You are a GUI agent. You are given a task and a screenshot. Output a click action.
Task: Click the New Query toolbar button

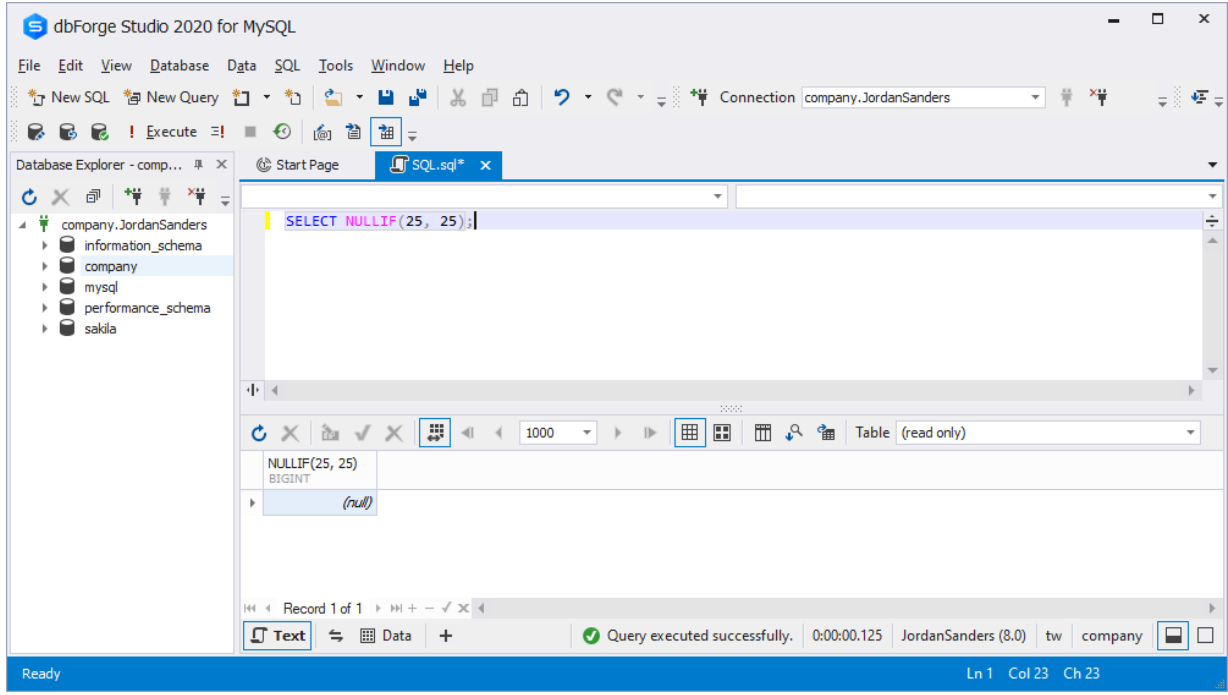171,97
